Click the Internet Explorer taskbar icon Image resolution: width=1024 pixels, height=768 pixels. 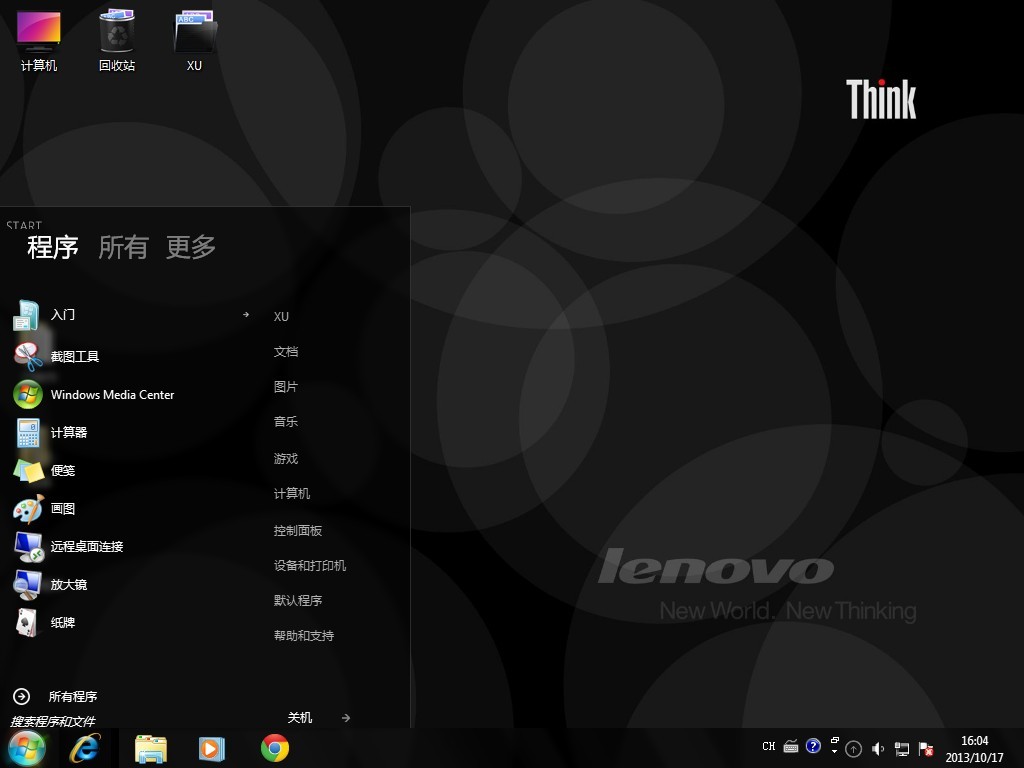point(85,748)
